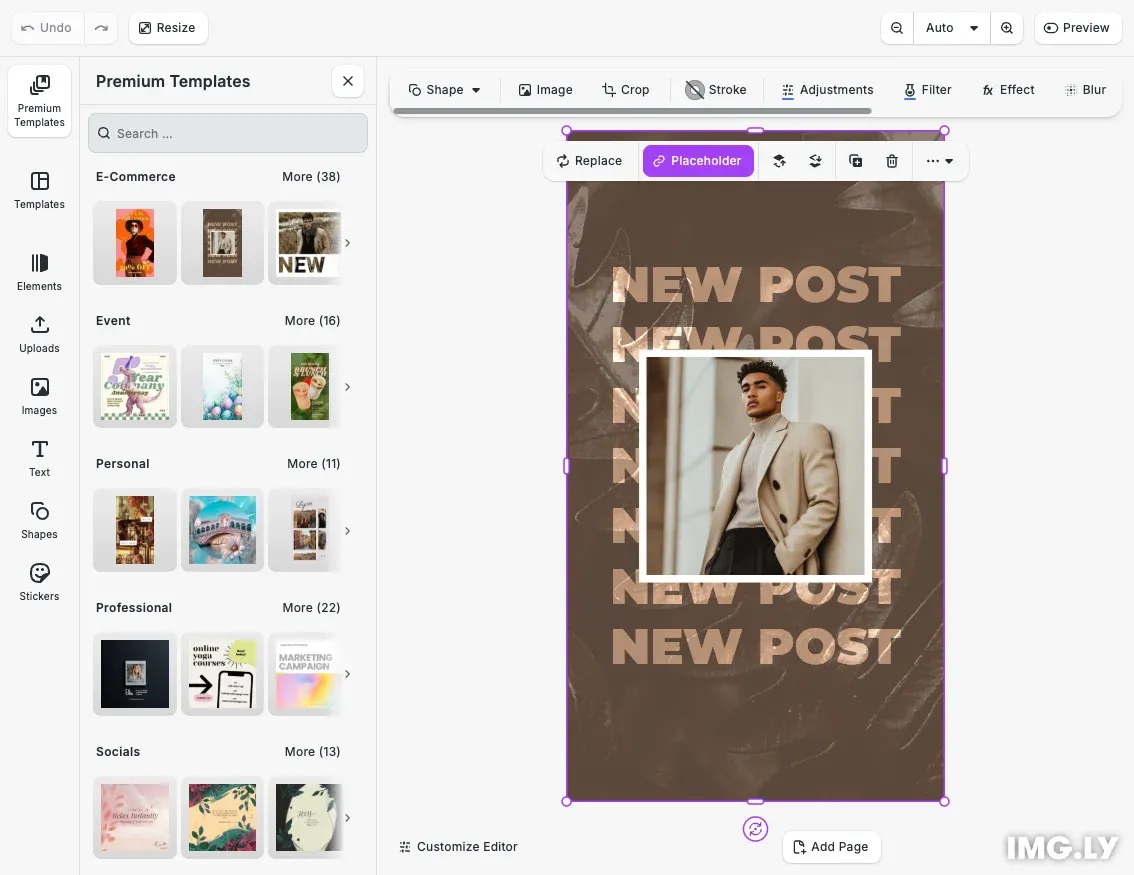The height and width of the screenshot is (875, 1134).
Task: Show more E-Commerce templates
Action: pyautogui.click(x=311, y=177)
